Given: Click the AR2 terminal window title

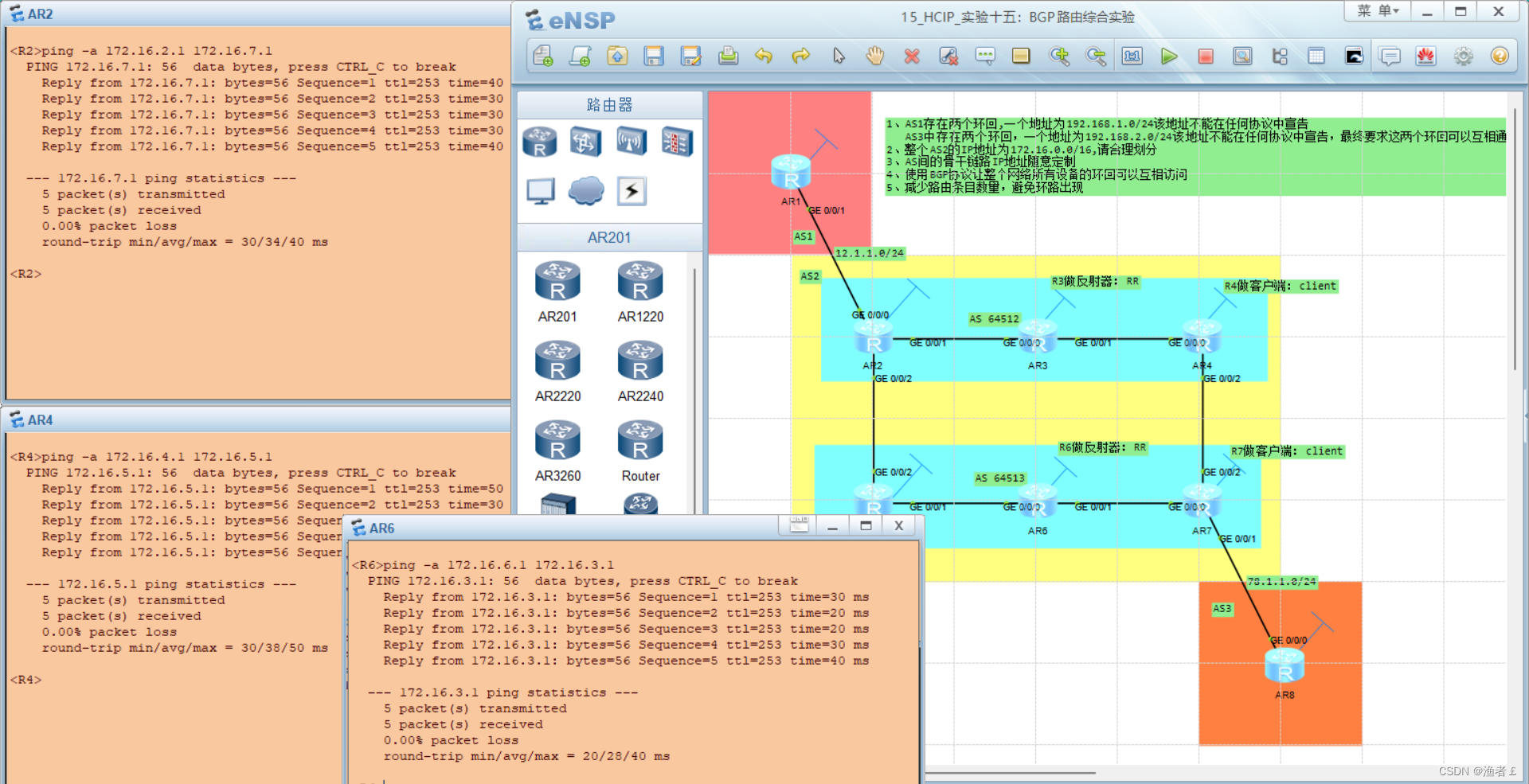Looking at the screenshot, I should [x=41, y=14].
